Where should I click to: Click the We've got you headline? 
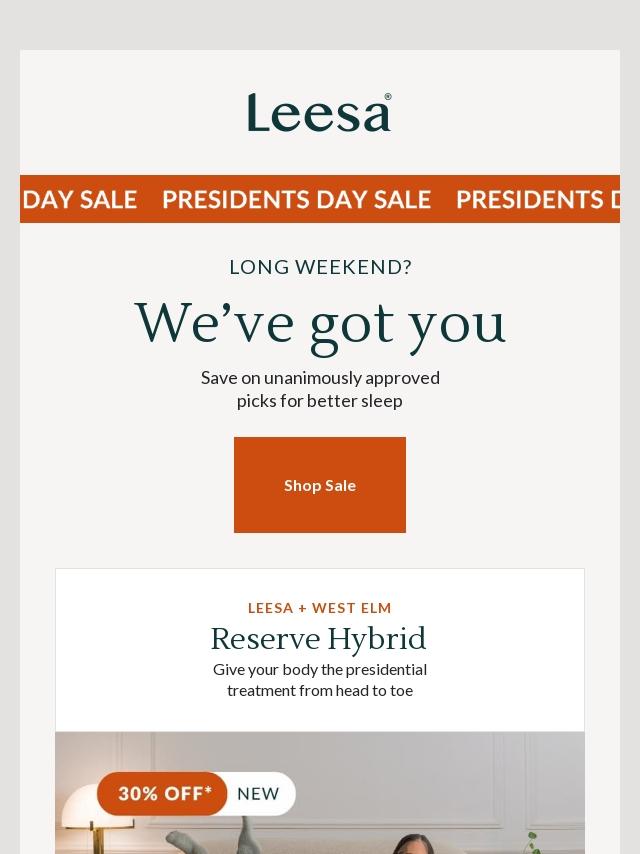tap(320, 324)
